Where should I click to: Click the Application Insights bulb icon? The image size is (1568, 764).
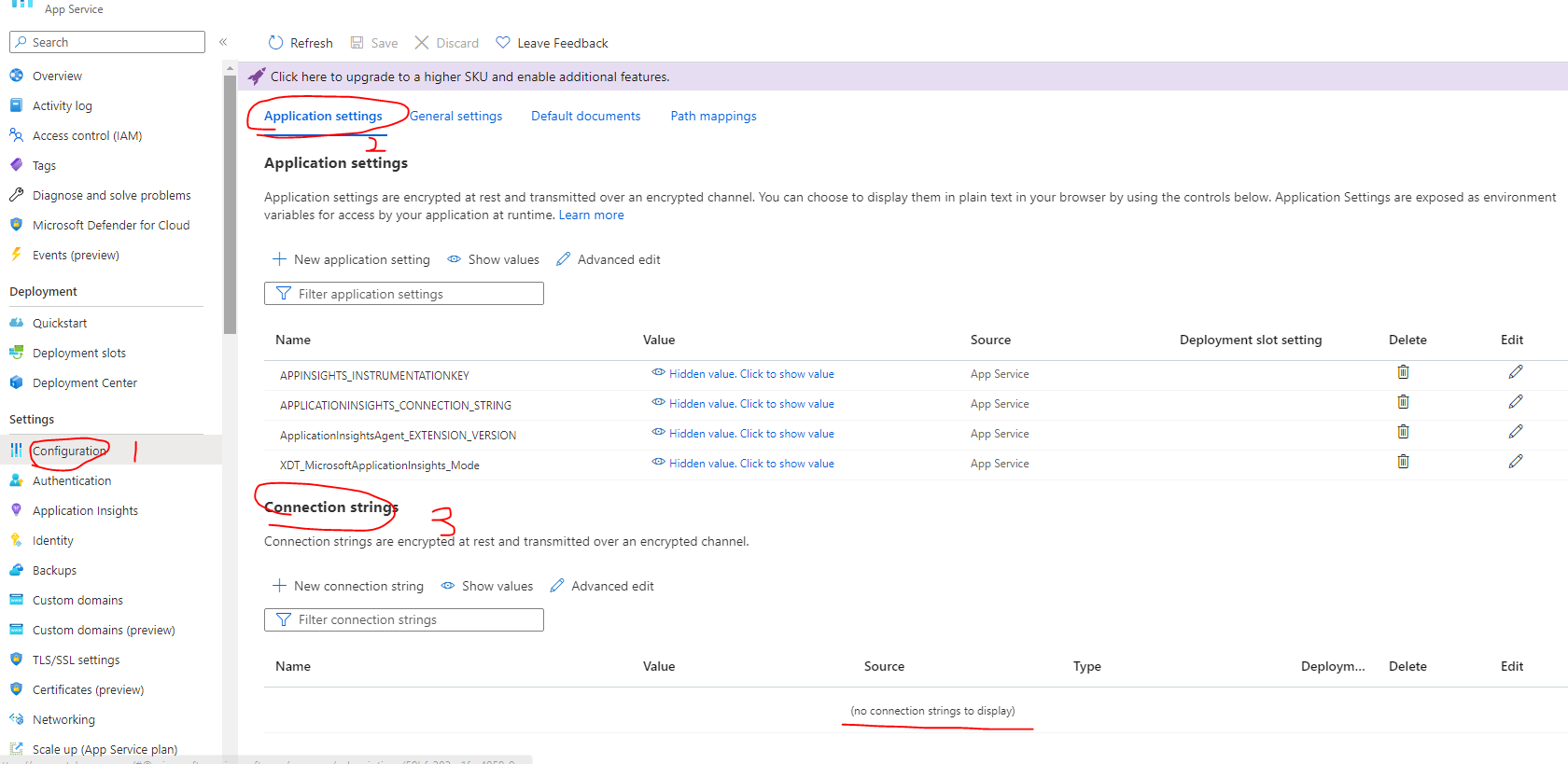pos(16,510)
